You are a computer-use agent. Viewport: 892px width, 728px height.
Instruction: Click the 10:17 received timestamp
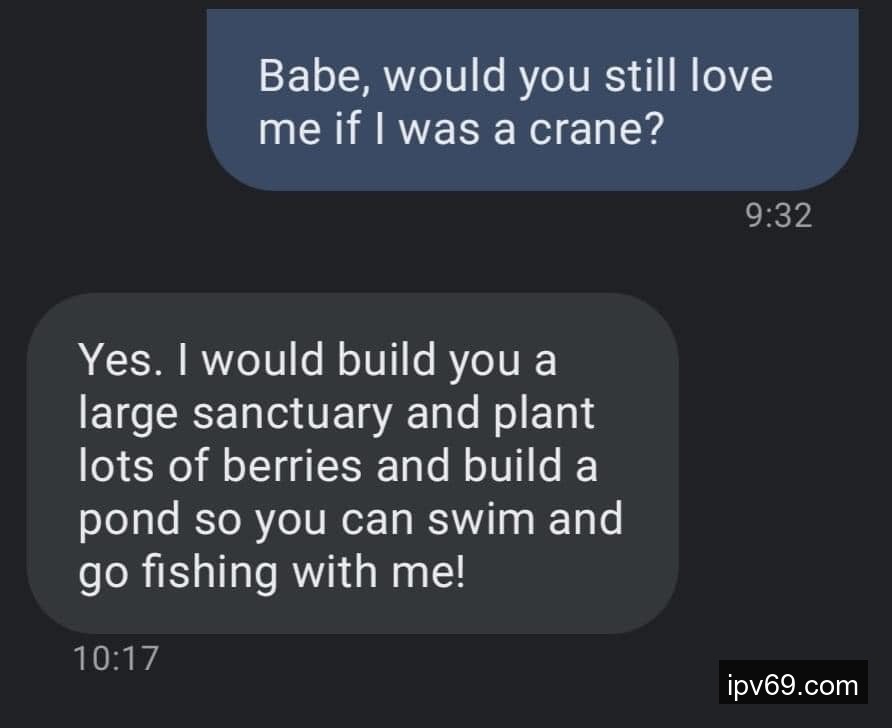point(116,658)
